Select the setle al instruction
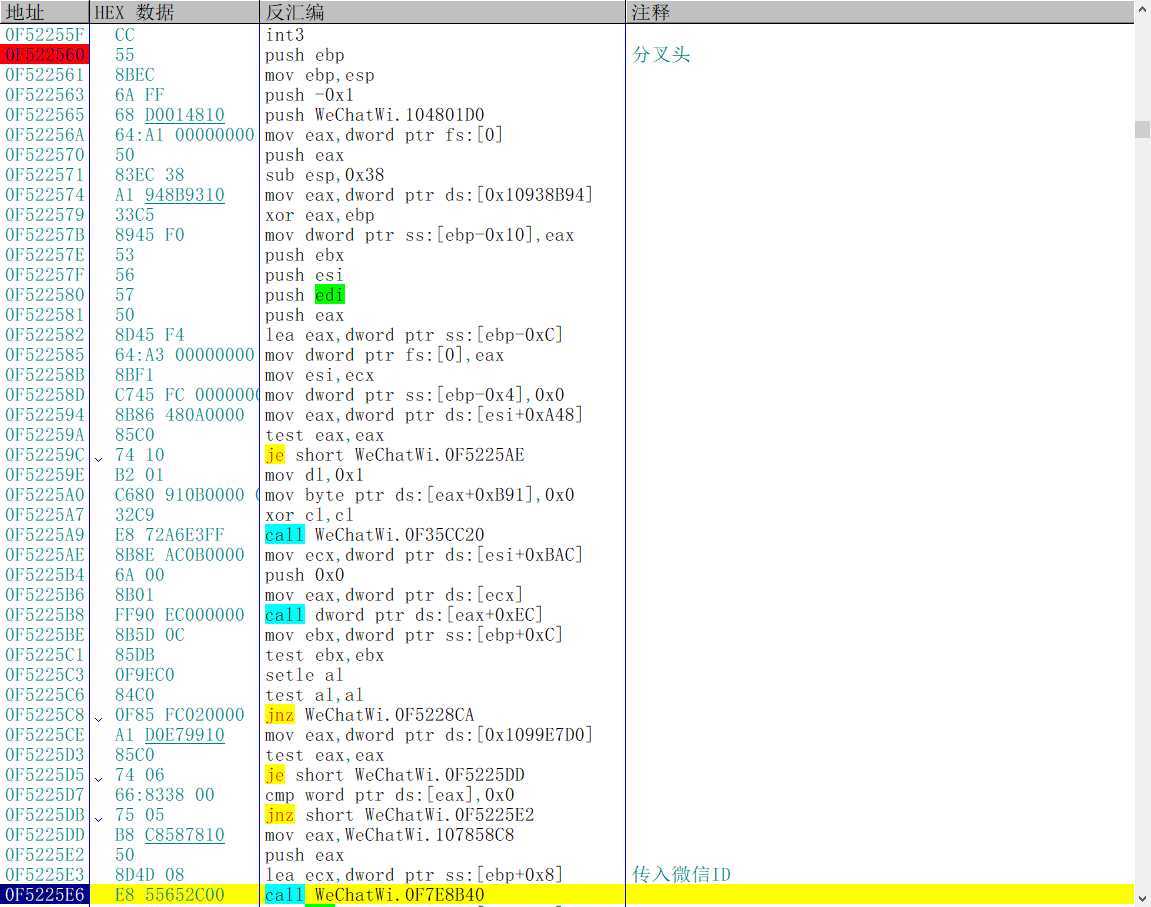1151x907 pixels. [305, 675]
